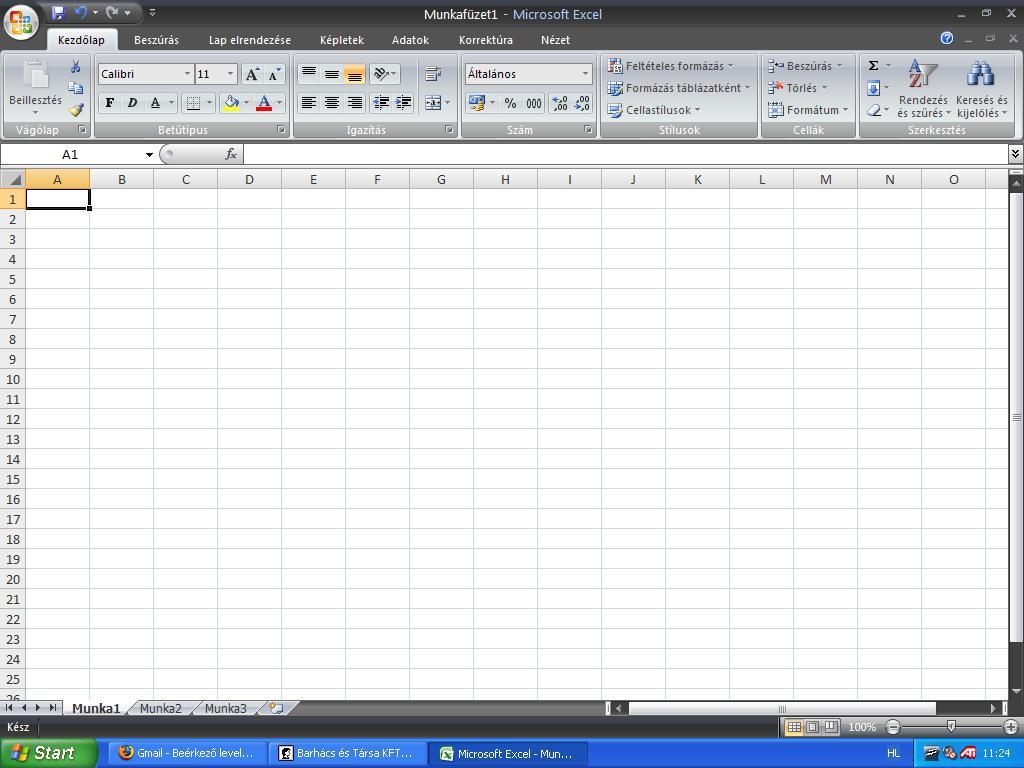
Task: Toggle italic with the D button
Action: pyautogui.click(x=132, y=103)
